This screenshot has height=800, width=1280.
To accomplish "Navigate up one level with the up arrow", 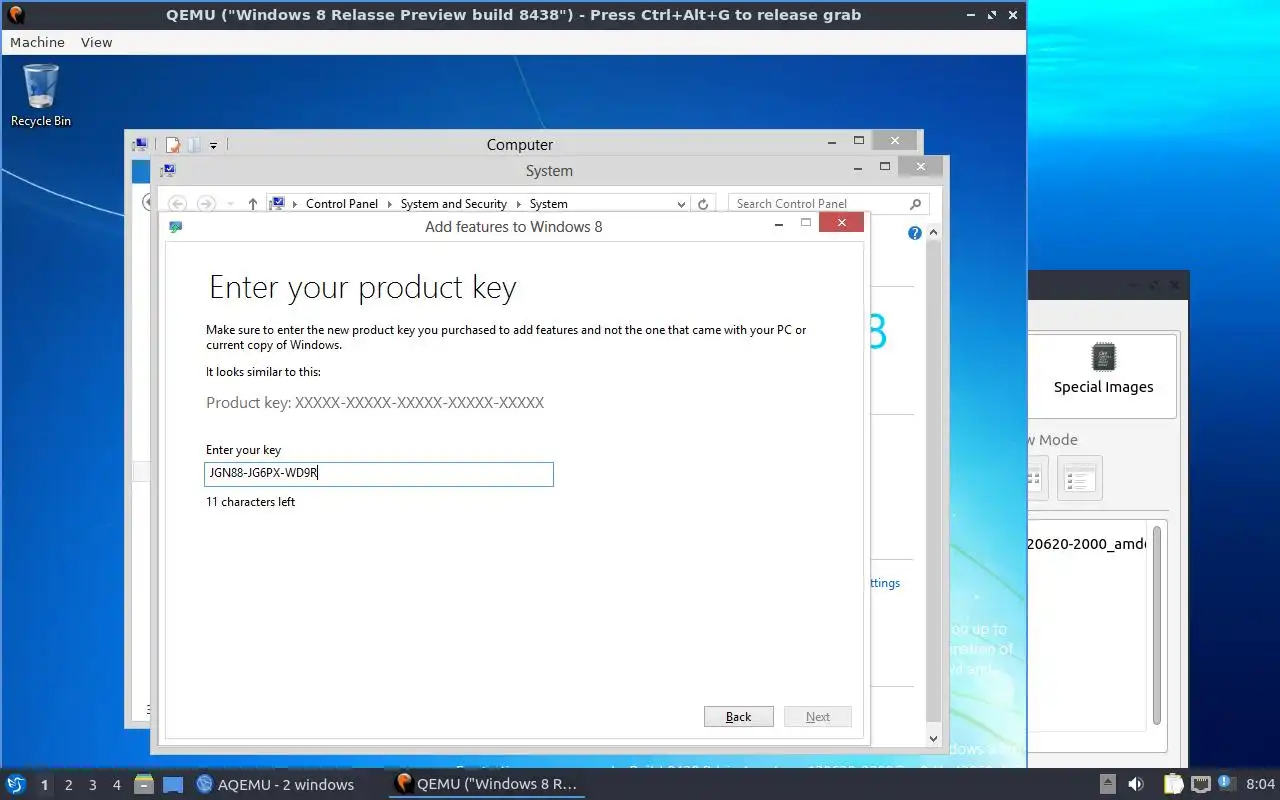I will (x=253, y=204).
